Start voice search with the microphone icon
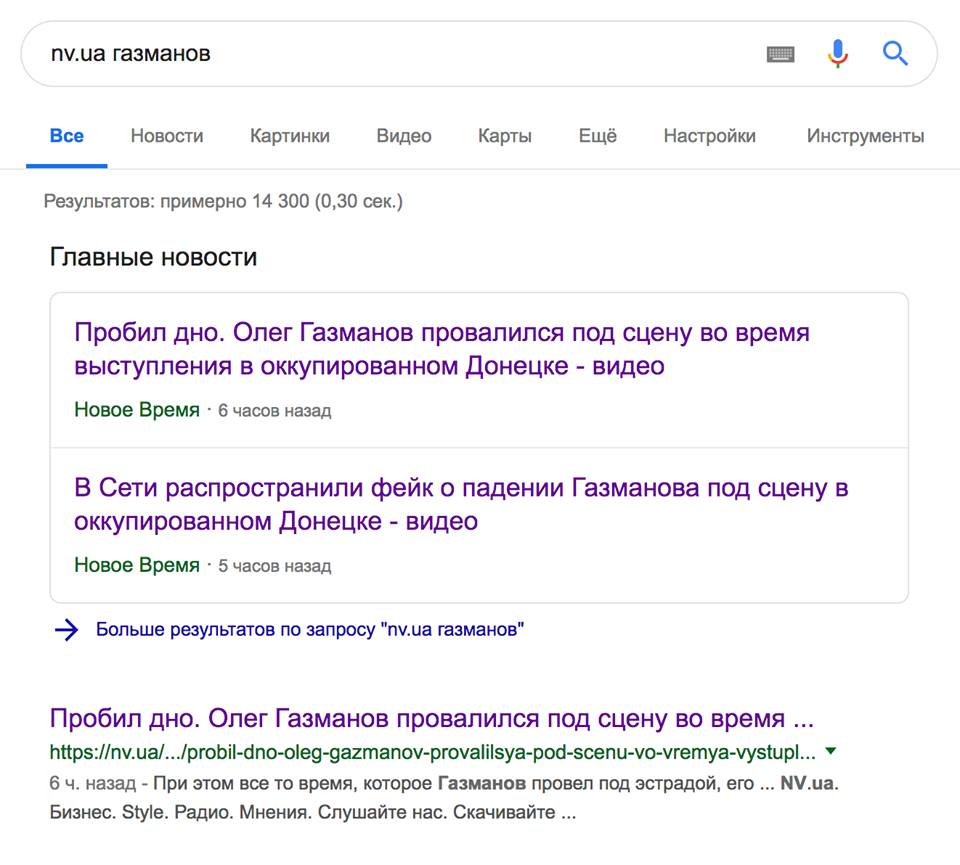The image size is (960, 865). pyautogui.click(x=838, y=54)
